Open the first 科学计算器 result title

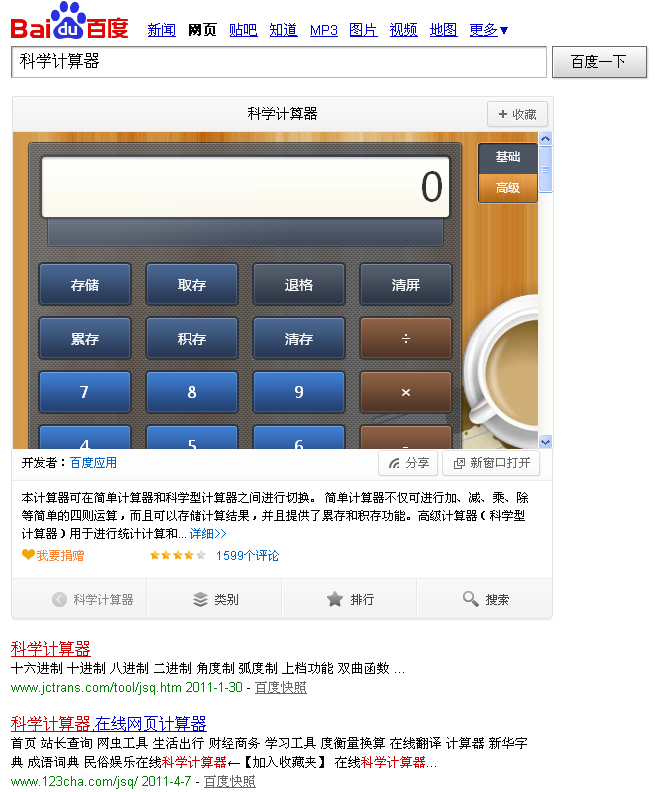tap(51, 649)
